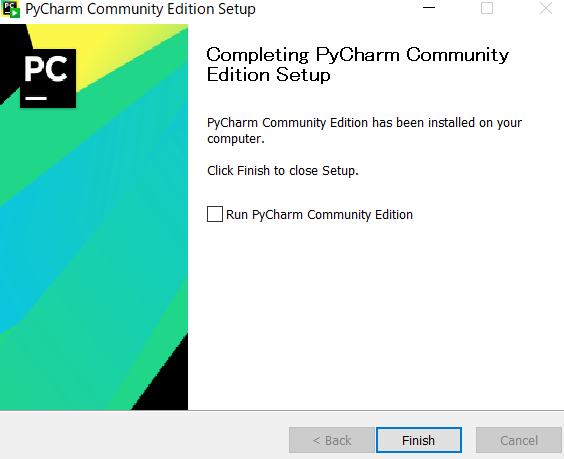The width and height of the screenshot is (564, 459).
Task: Click the 'Completing PyCharm Community Edition Setup' heading
Action: point(358,65)
